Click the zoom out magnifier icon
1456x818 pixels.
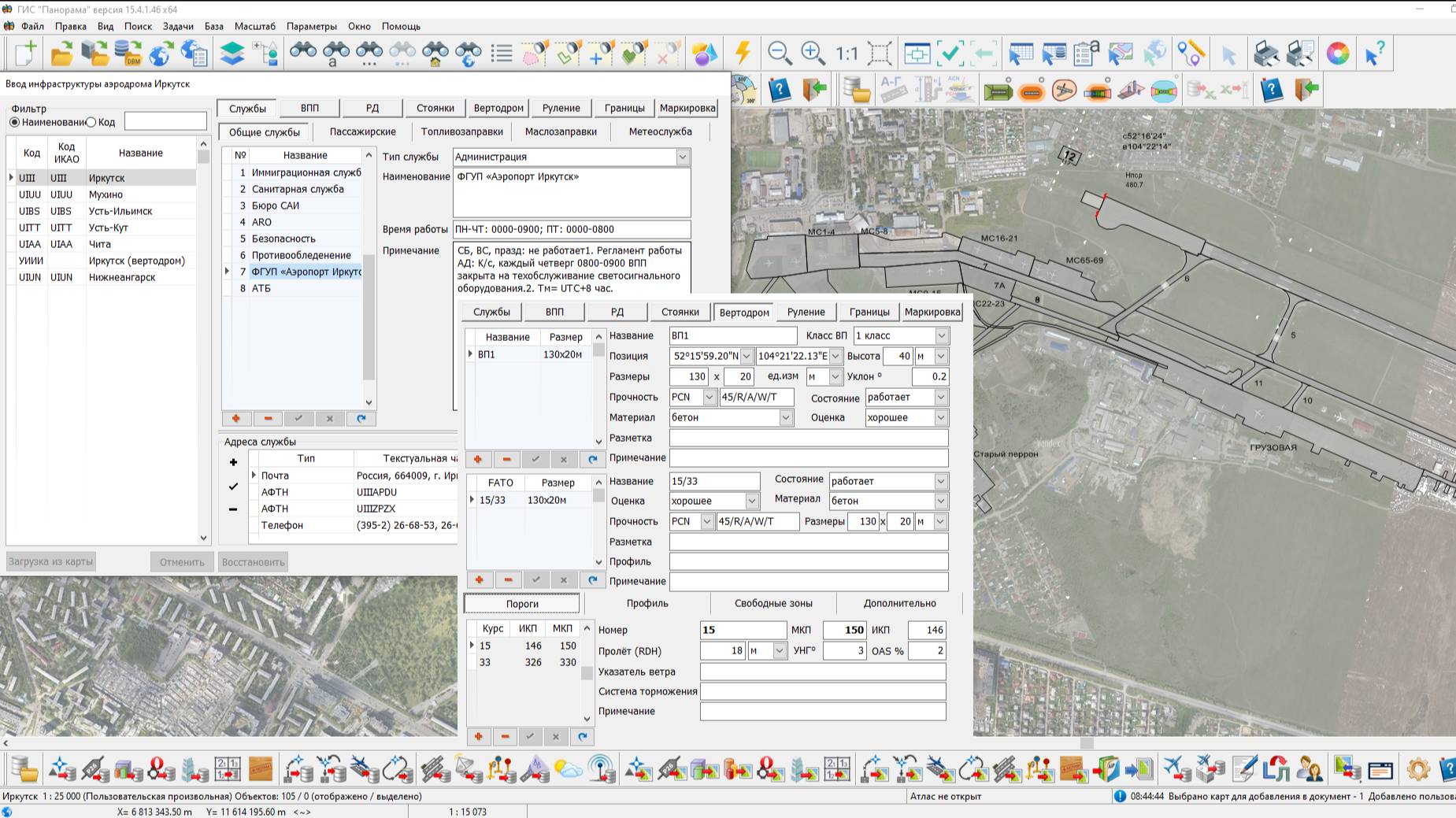tap(779, 54)
